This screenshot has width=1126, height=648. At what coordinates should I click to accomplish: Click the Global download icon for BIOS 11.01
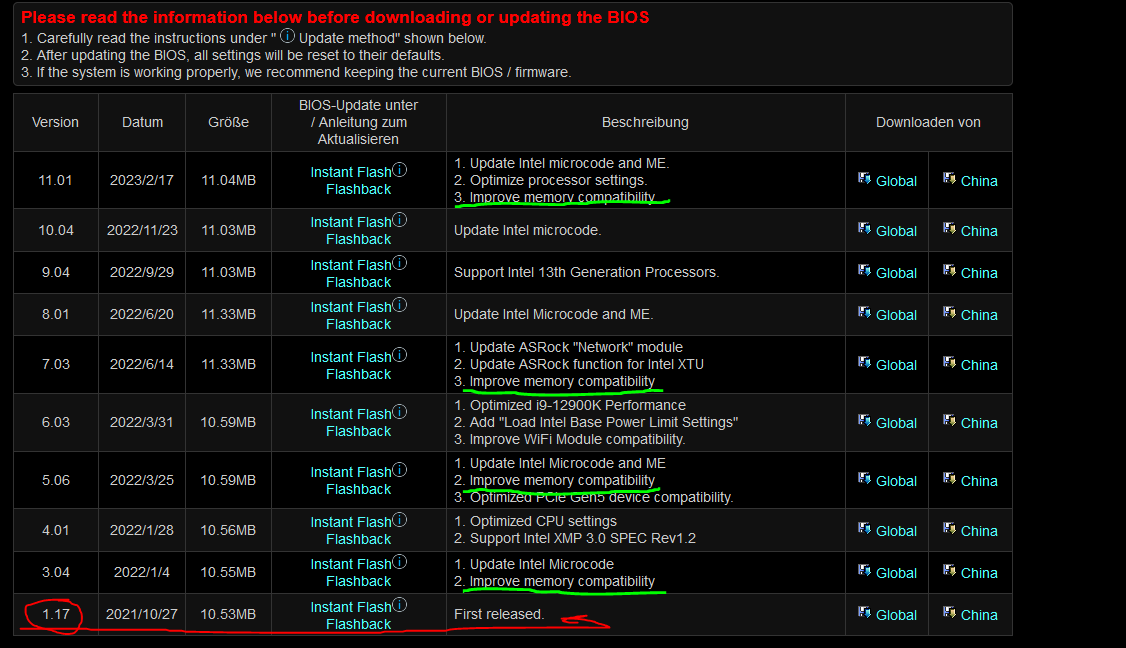click(x=865, y=178)
